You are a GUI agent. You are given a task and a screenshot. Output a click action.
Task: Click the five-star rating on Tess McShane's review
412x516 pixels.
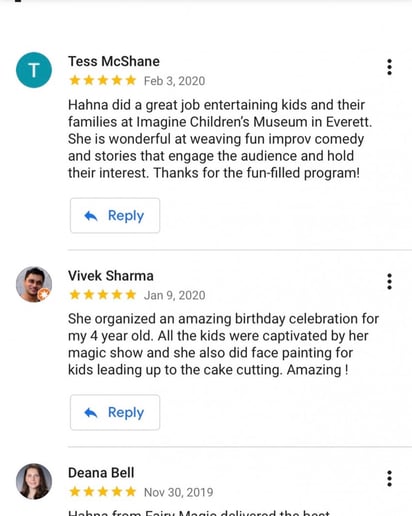103,80
